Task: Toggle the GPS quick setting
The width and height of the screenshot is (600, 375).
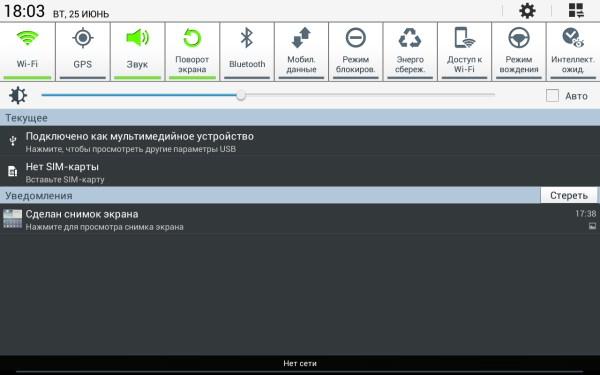Action: click(x=83, y=51)
